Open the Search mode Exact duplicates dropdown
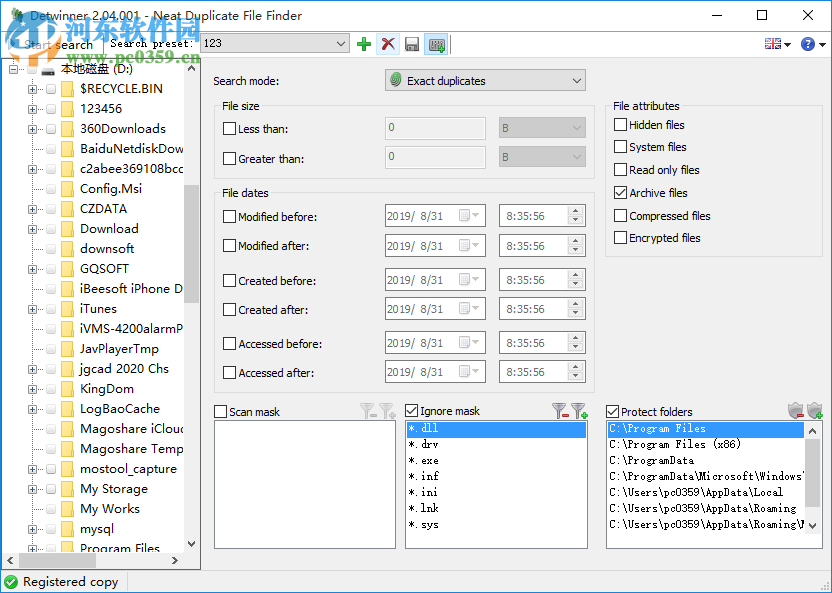The image size is (832, 593). (485, 81)
